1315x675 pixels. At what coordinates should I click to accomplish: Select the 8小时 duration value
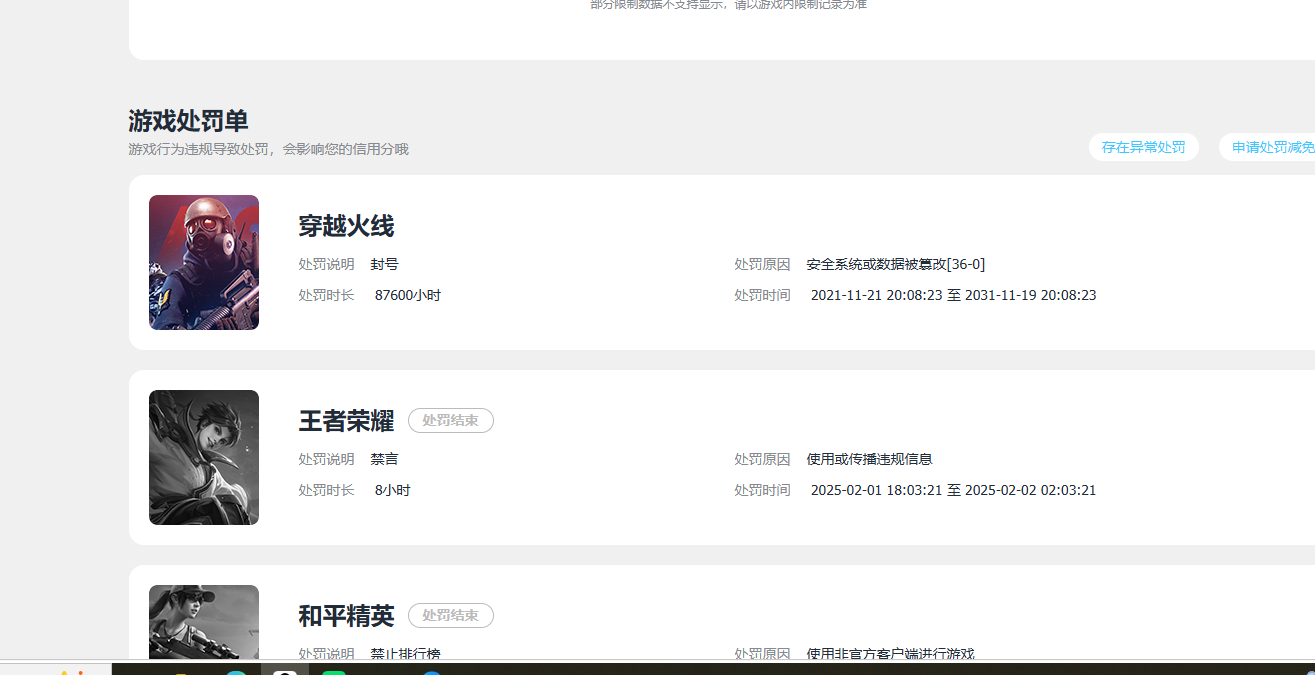[393, 490]
